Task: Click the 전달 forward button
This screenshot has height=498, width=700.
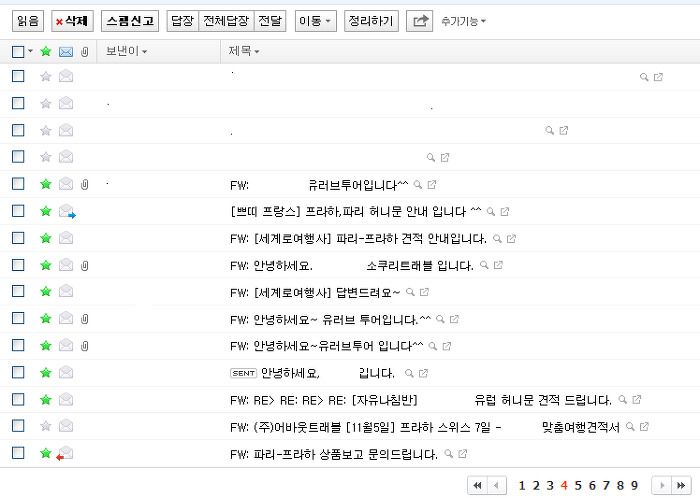Action: (270, 21)
